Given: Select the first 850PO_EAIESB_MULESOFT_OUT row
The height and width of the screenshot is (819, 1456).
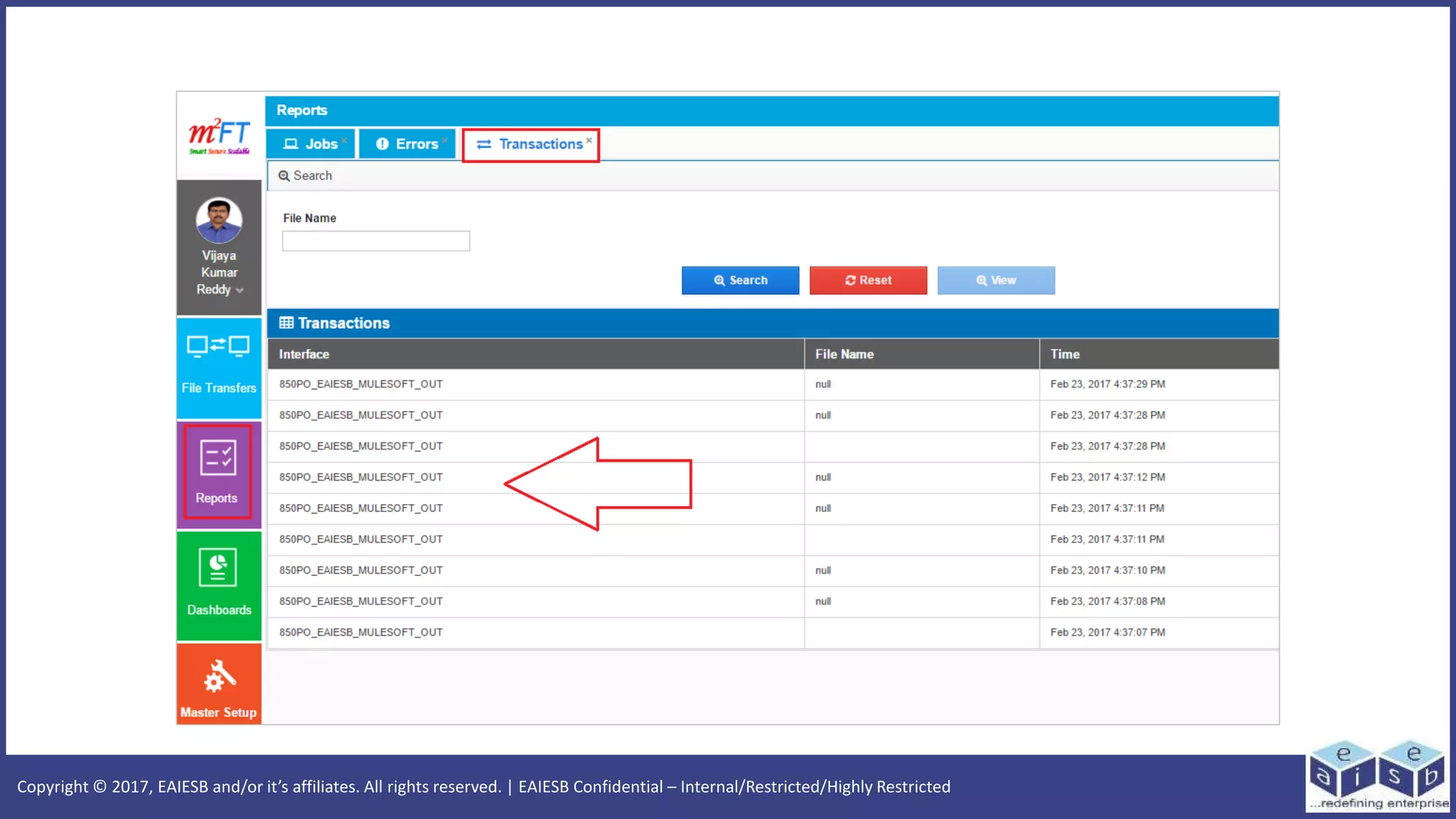Looking at the screenshot, I should (360, 384).
